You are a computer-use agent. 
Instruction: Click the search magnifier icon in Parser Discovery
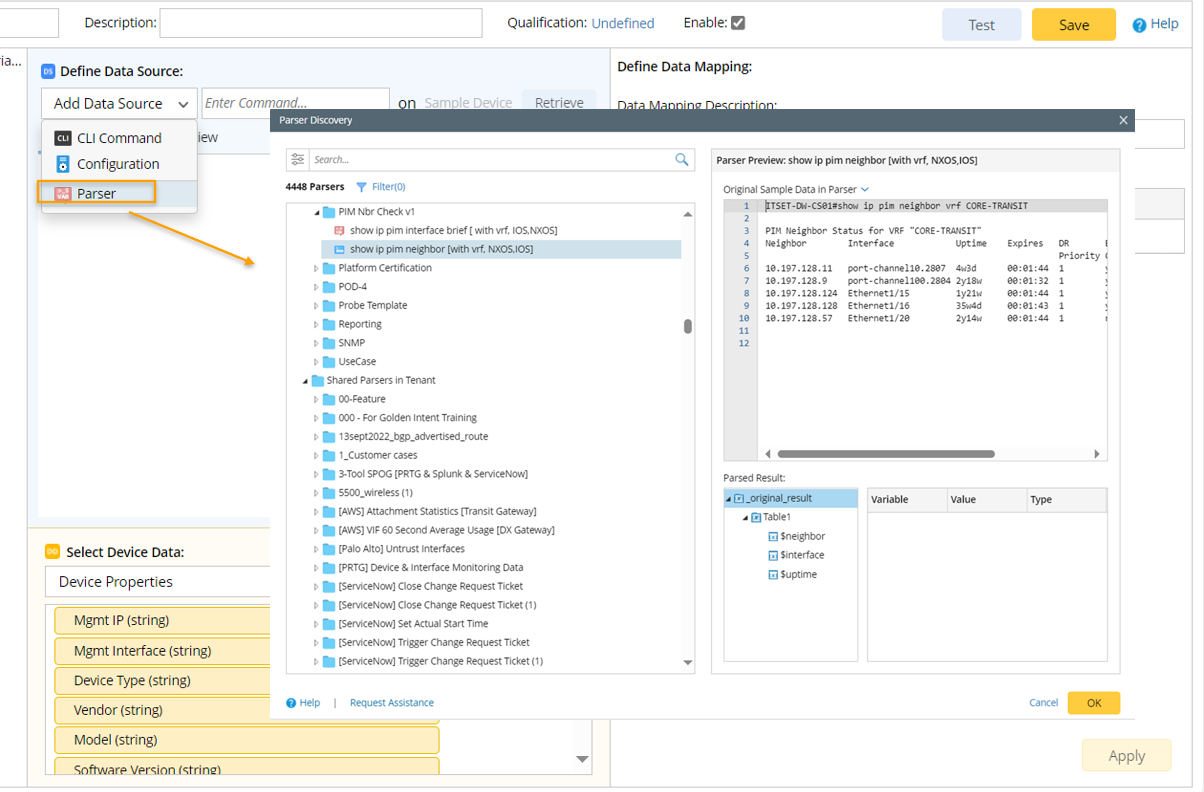pyautogui.click(x=682, y=159)
